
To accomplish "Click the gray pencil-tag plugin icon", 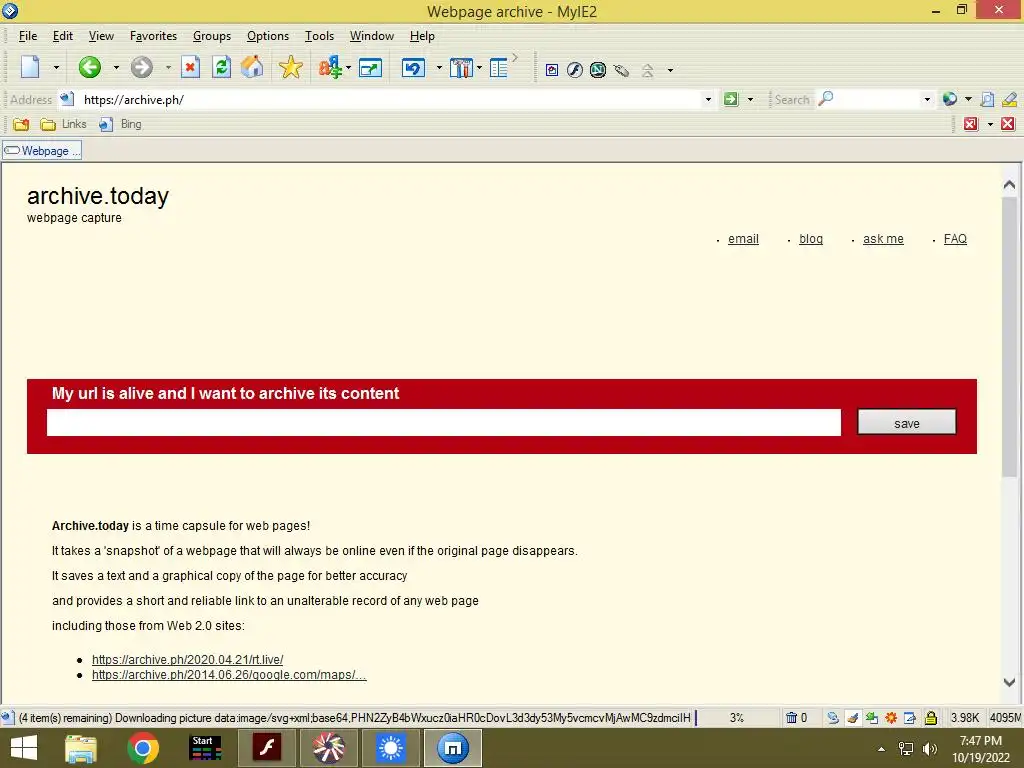I will click(621, 70).
